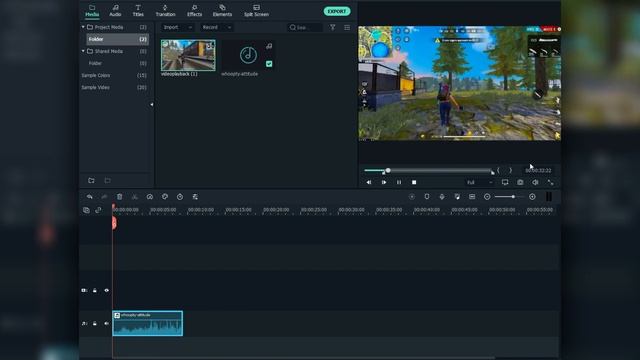640x360 pixels.
Task: Open the Audio tab
Action: pyautogui.click(x=115, y=11)
